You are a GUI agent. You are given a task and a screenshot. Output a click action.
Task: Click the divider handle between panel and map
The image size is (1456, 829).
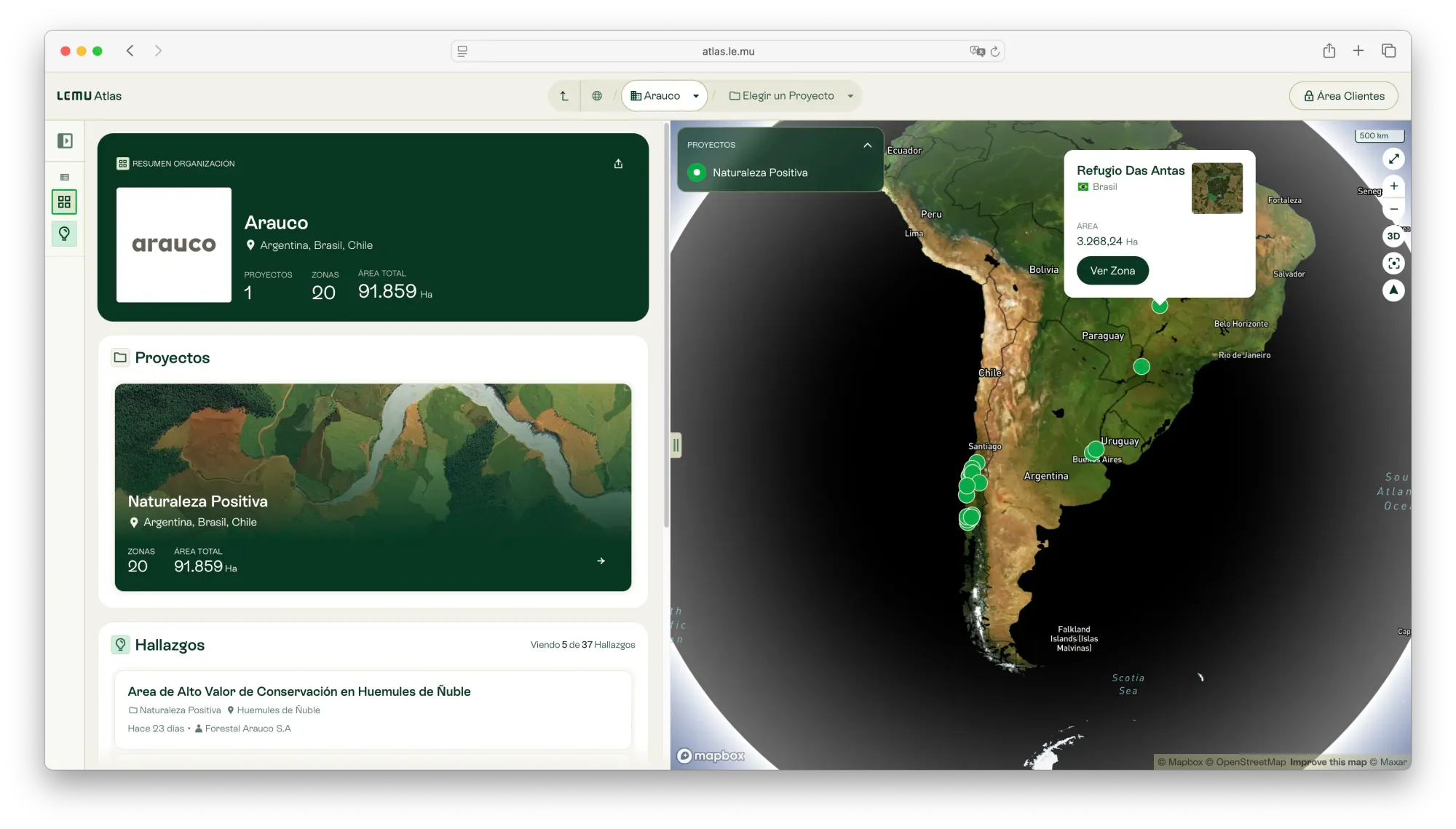[676, 445]
